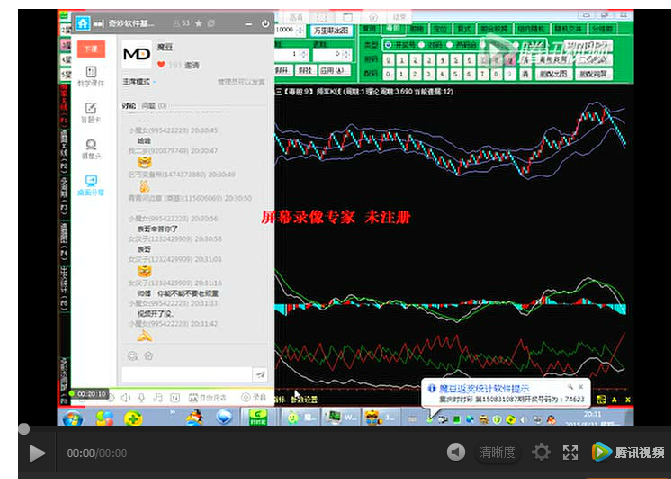
Task: Open the Windows Start menu orb
Action: click(x=71, y=417)
